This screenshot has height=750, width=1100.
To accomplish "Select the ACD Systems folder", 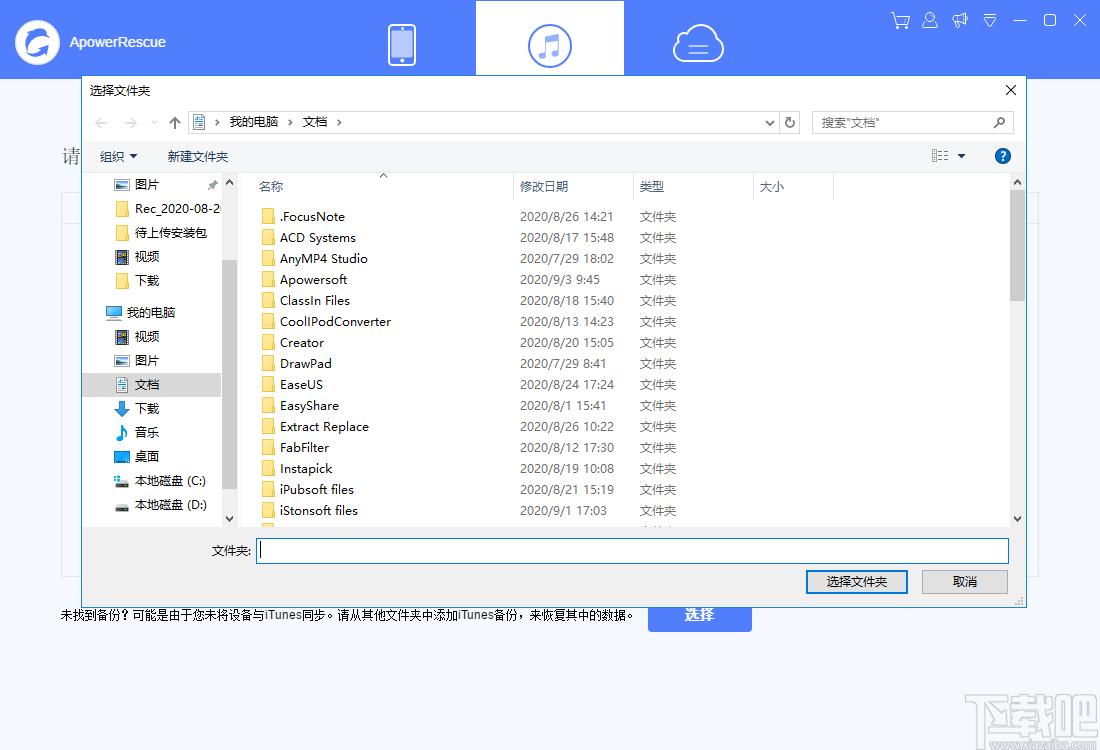I will pos(308,238).
